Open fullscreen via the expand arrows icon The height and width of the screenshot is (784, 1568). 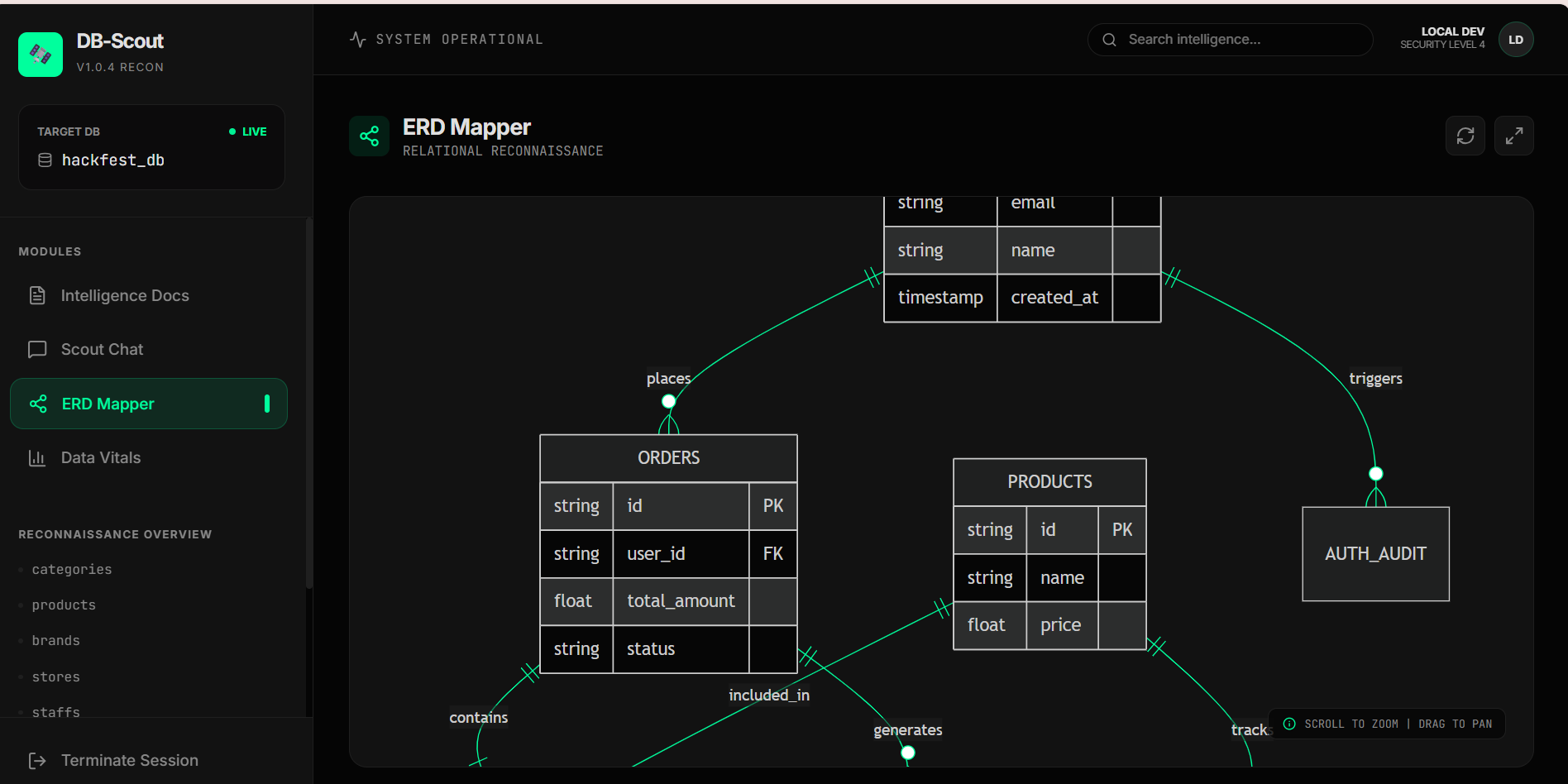click(1514, 136)
